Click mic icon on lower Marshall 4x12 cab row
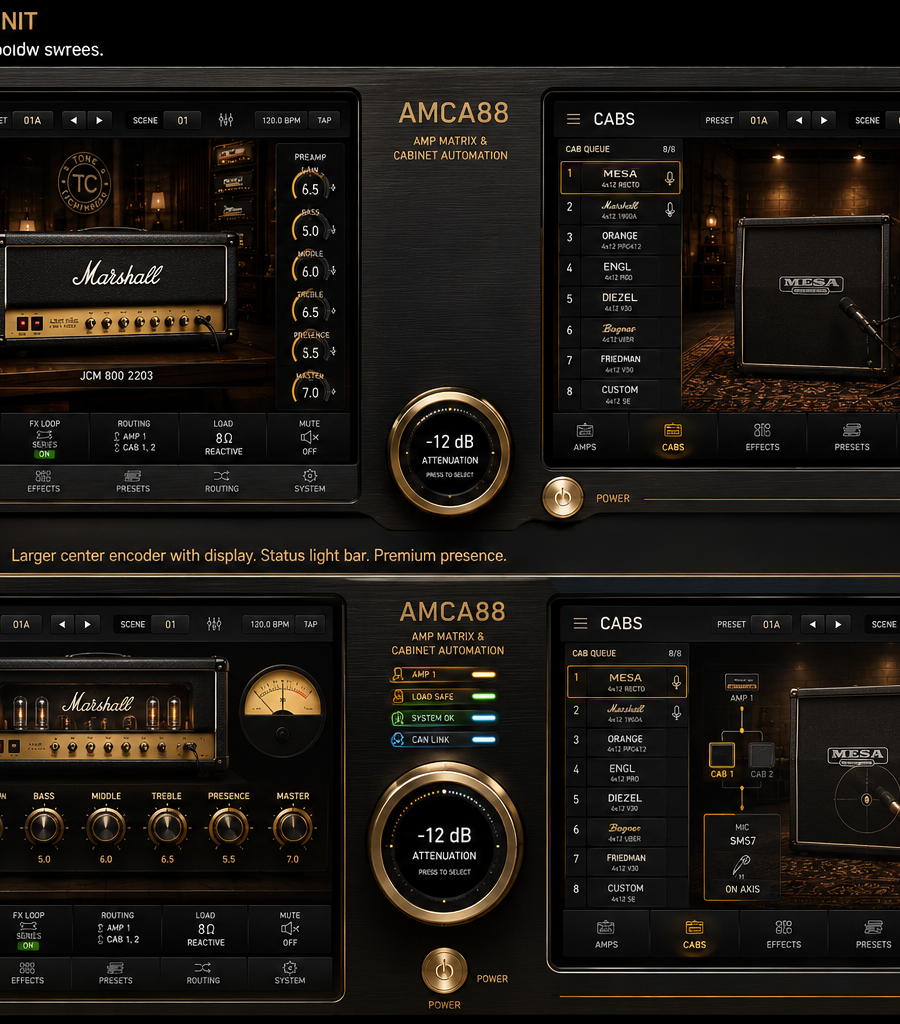The image size is (900, 1024). (x=677, y=712)
